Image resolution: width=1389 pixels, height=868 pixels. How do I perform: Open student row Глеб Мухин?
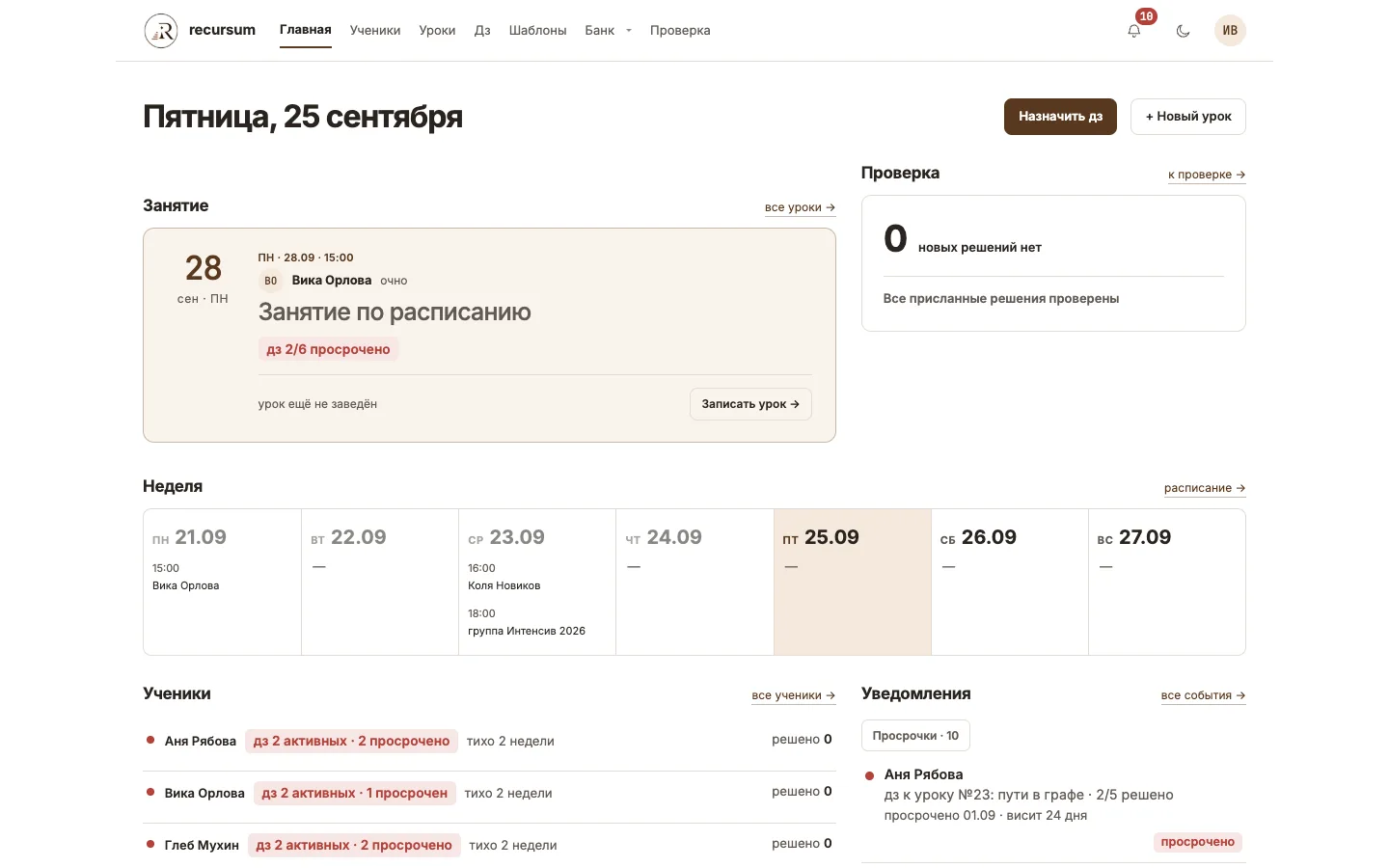(489, 845)
